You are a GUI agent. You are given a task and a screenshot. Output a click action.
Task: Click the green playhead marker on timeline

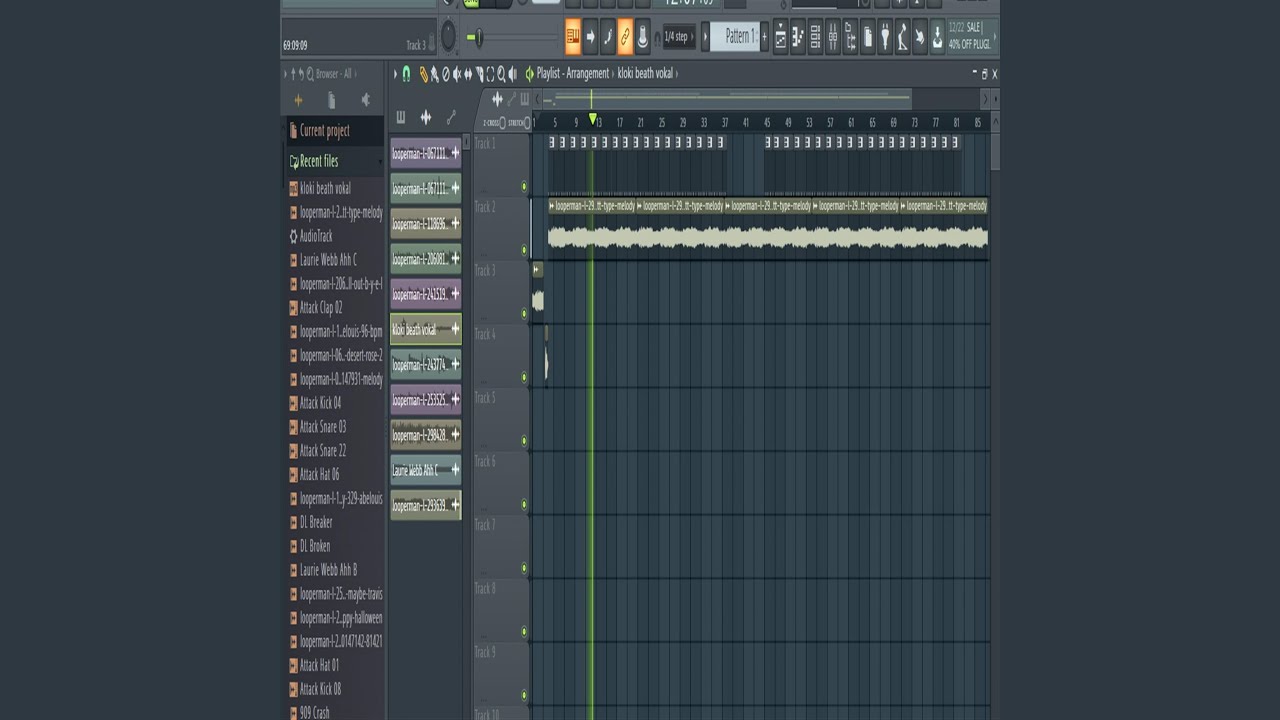point(593,121)
